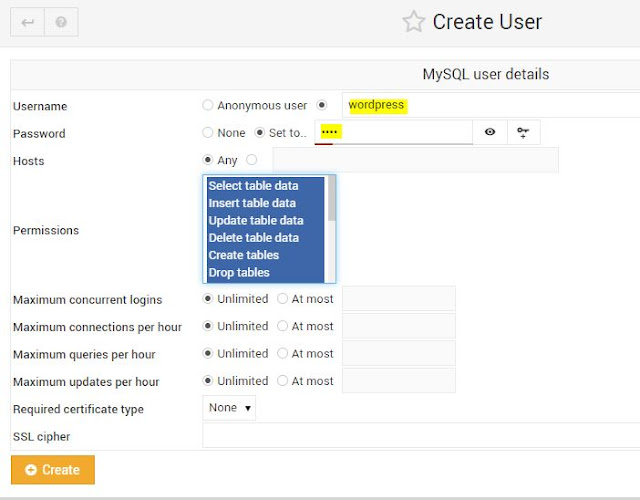640x500 pixels.
Task: Set Maximum concurrent logins to At most
Action: pyautogui.click(x=282, y=299)
